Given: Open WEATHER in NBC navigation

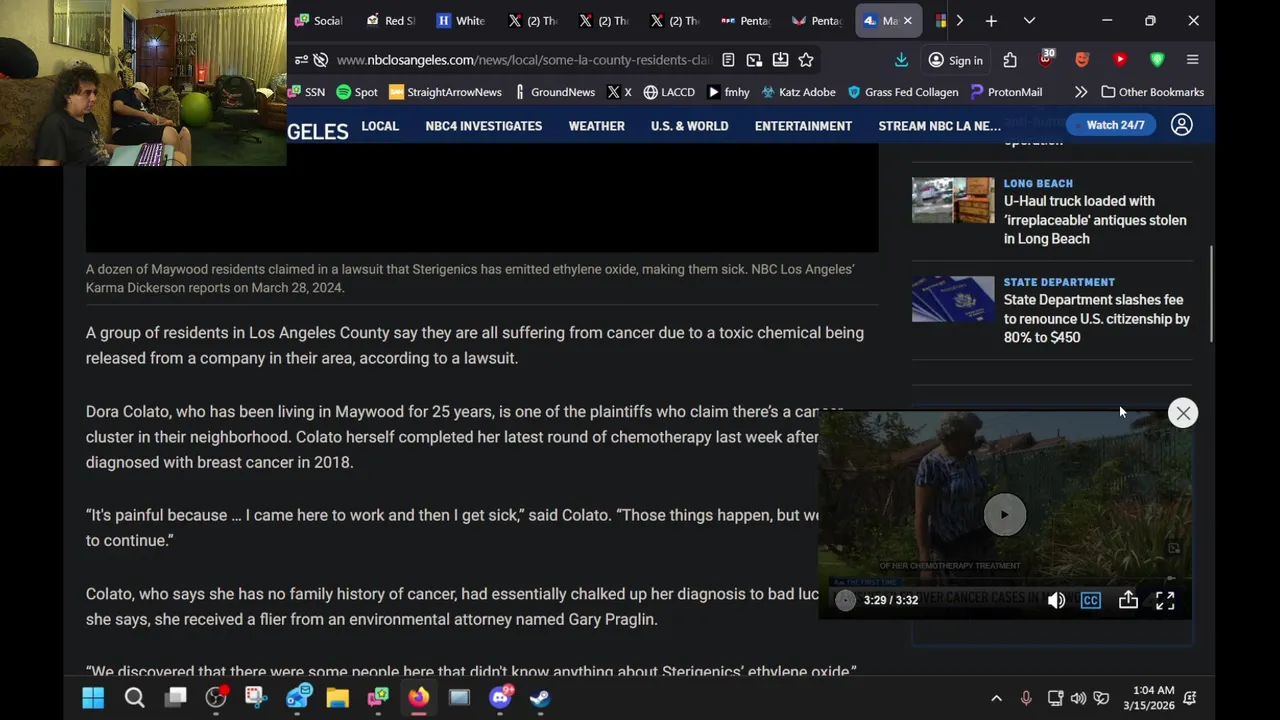Looking at the screenshot, I should [597, 126].
